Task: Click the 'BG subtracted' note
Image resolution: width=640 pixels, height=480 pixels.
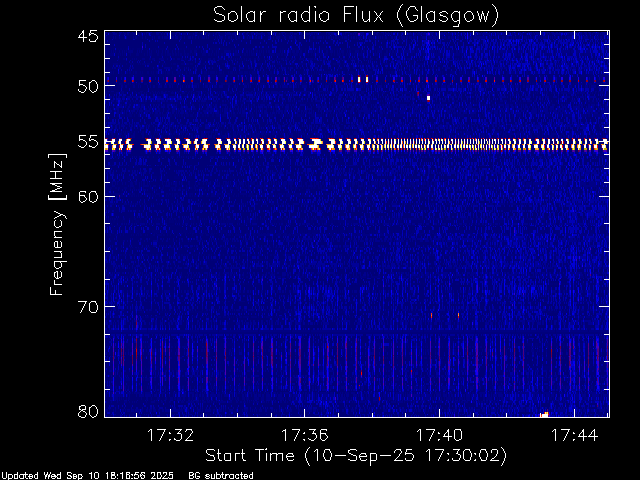Action: coord(221,476)
